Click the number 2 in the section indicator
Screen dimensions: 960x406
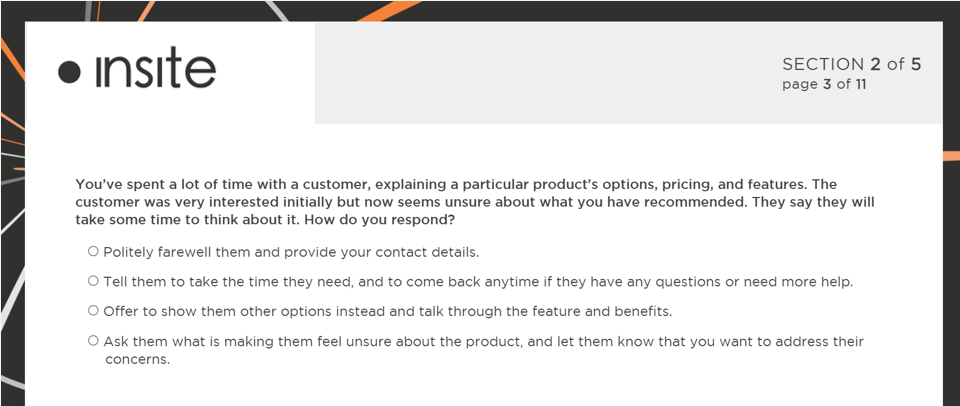coord(875,65)
